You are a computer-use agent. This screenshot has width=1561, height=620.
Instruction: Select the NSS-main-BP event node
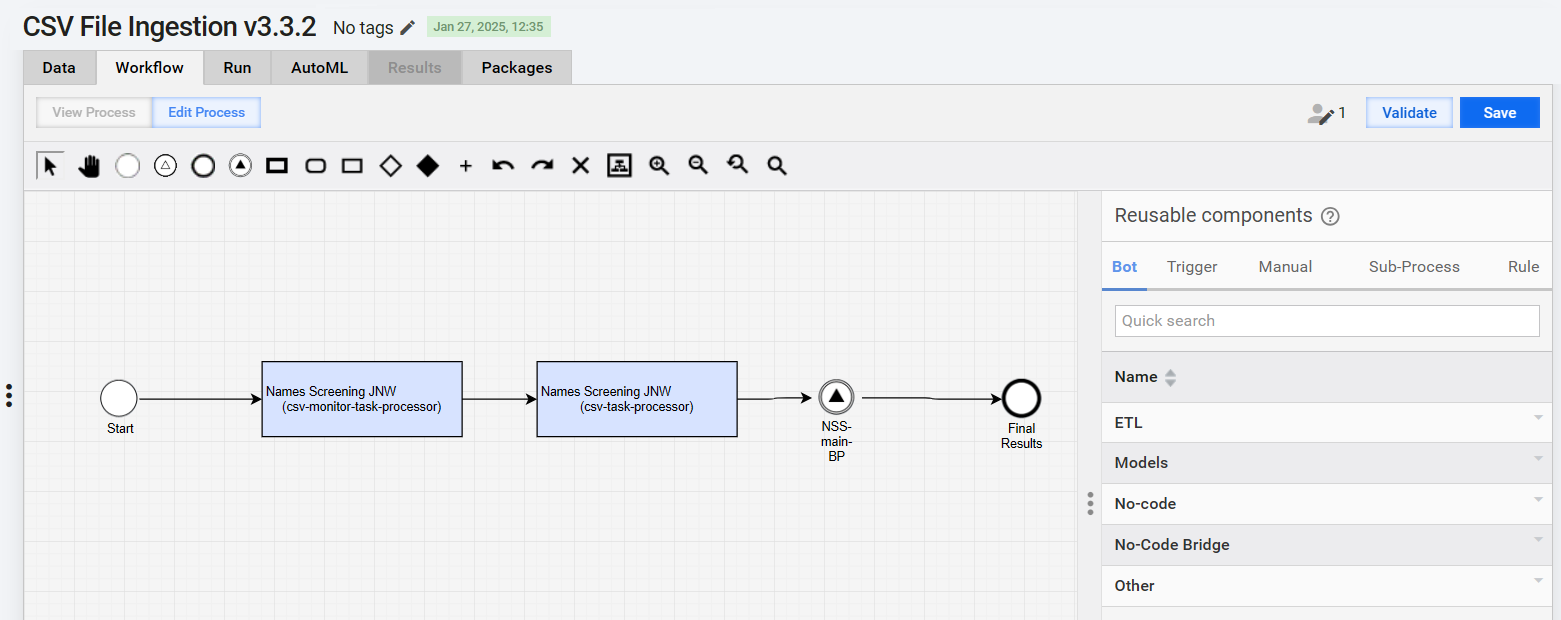[x=837, y=398]
